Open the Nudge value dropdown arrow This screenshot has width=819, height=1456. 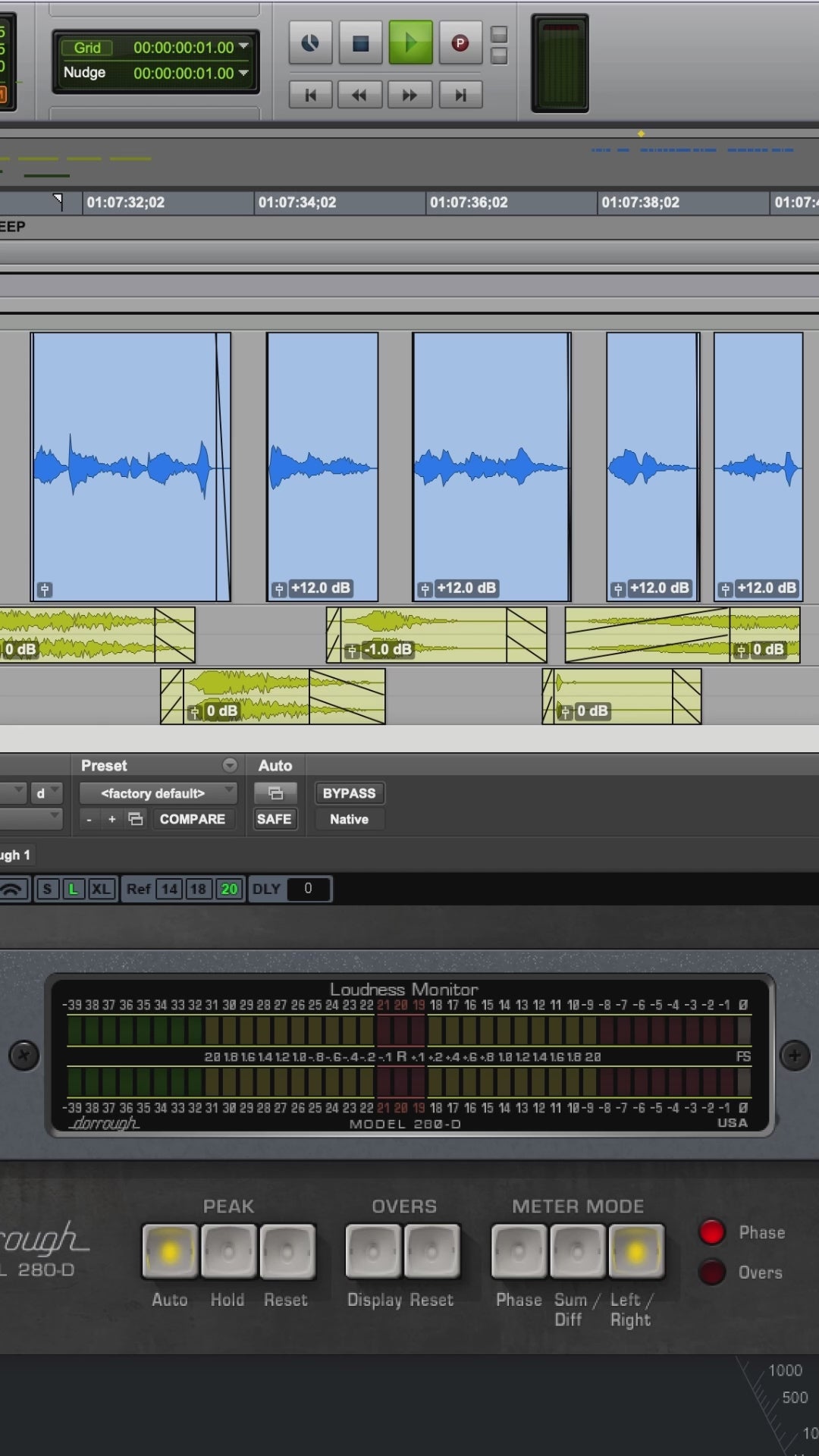[243, 73]
